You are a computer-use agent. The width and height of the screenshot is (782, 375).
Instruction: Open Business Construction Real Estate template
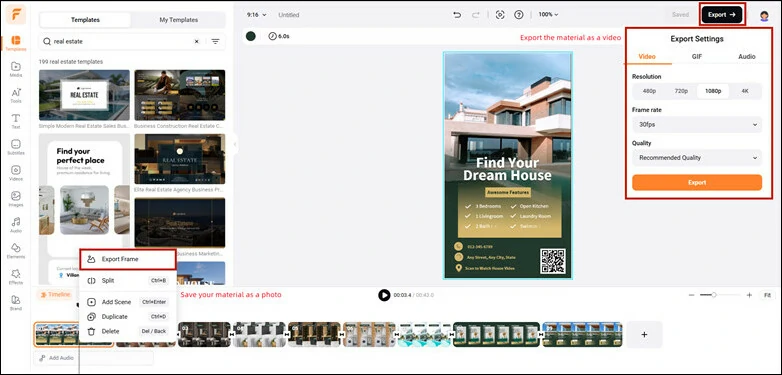(x=180, y=95)
